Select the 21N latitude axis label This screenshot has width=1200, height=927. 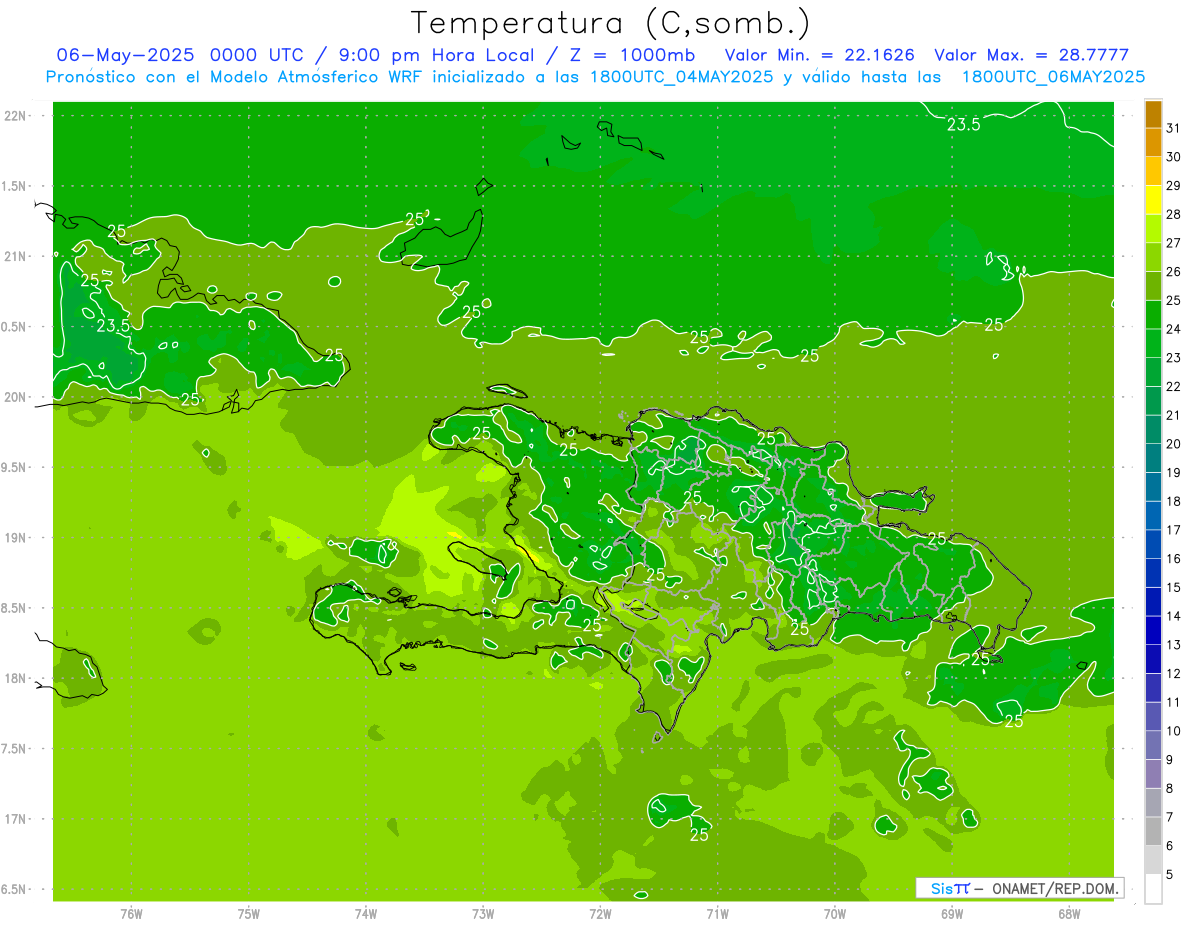pos(16,256)
